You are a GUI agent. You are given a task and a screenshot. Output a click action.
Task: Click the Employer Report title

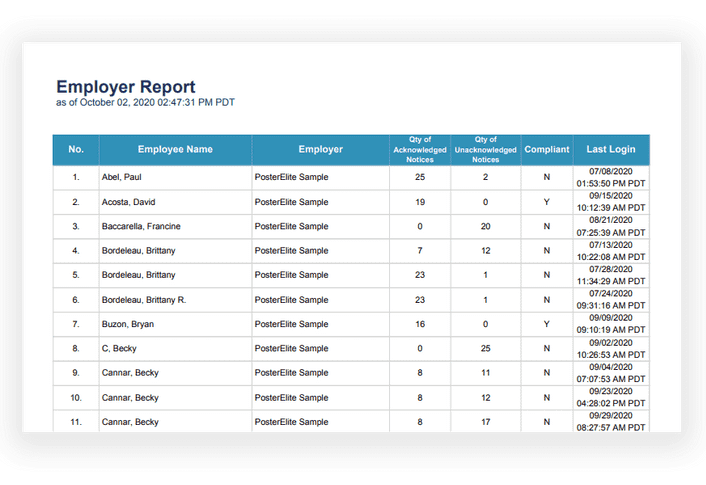(x=126, y=87)
